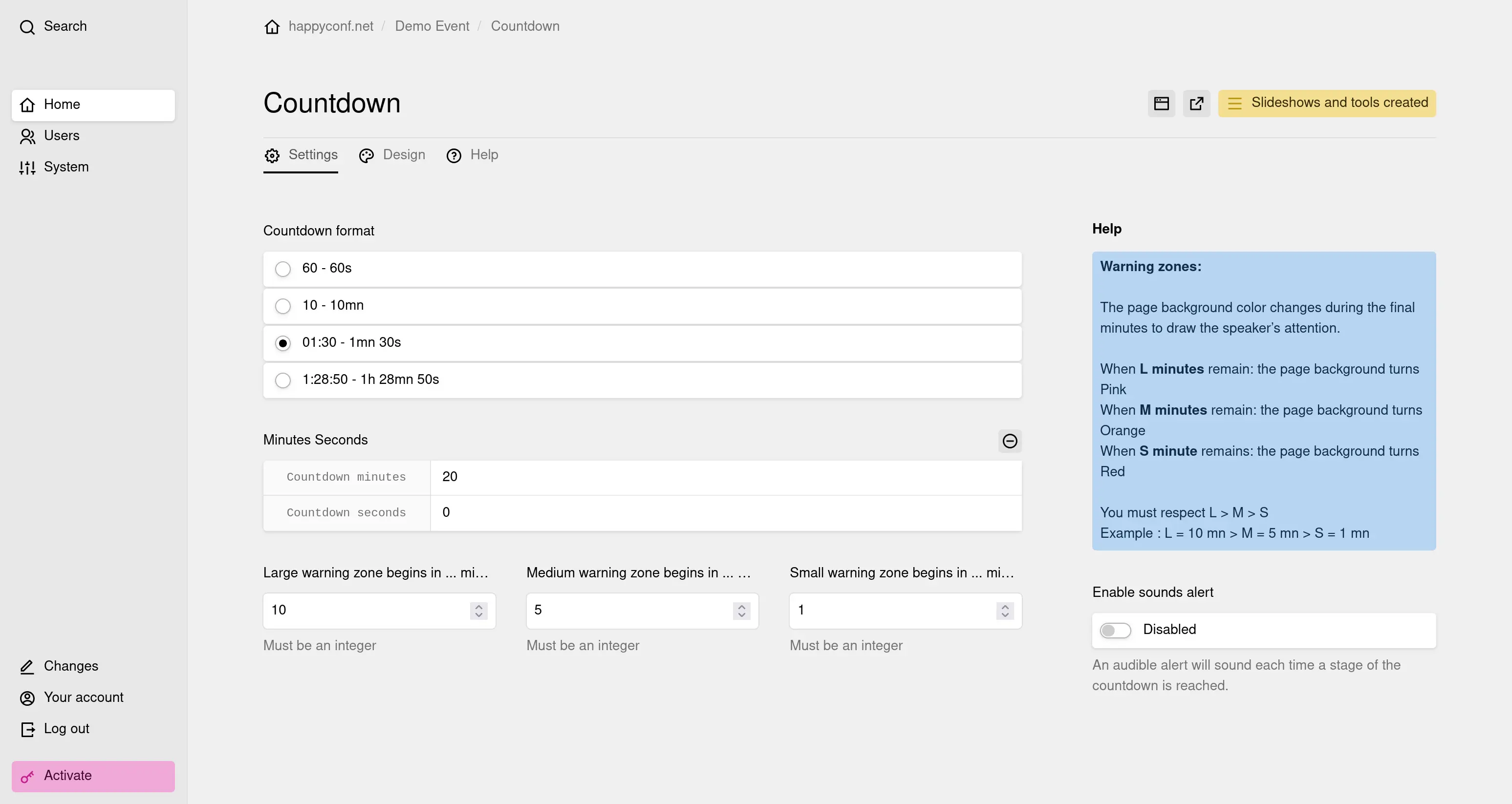
Task: Go to Demo Event breadcrumb
Action: 432,26
